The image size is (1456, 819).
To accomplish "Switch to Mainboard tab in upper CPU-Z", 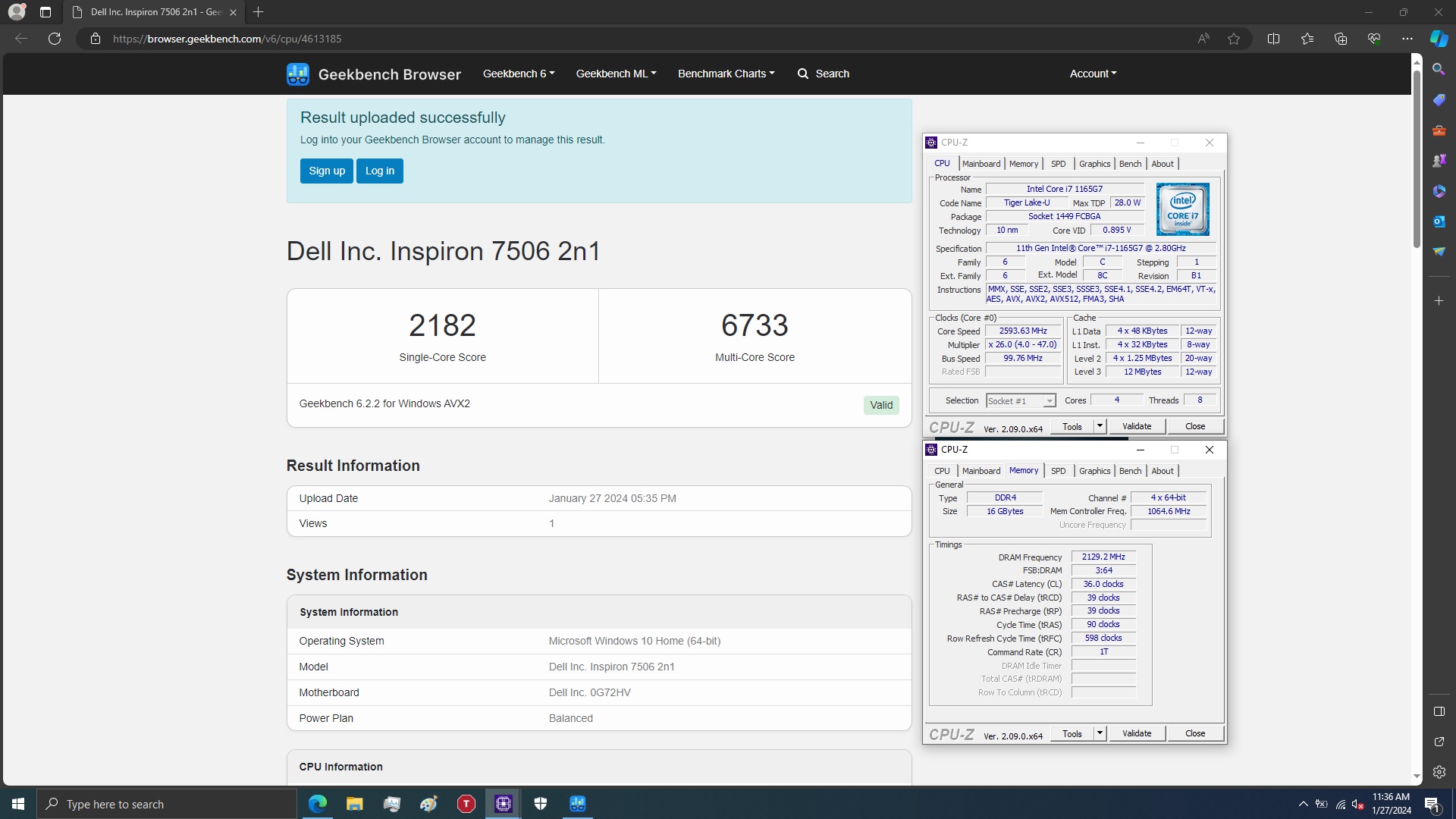I will (x=981, y=164).
